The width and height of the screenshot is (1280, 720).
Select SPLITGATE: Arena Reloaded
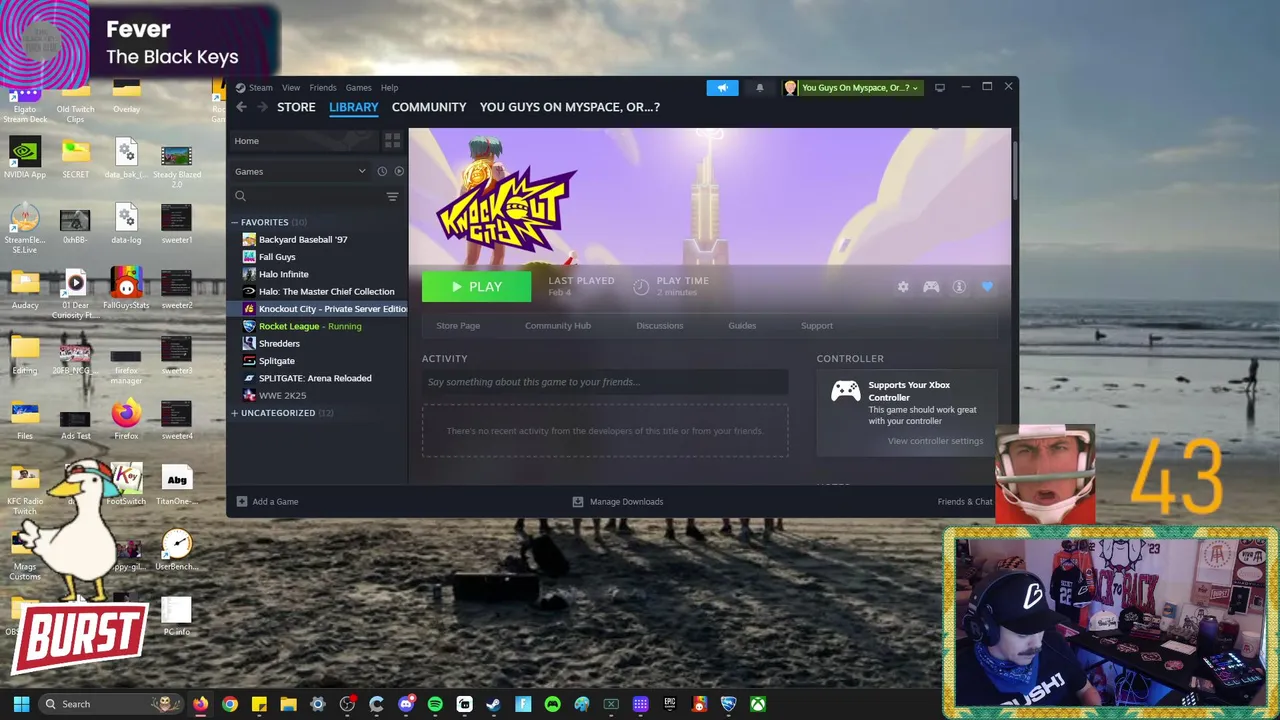(x=315, y=378)
